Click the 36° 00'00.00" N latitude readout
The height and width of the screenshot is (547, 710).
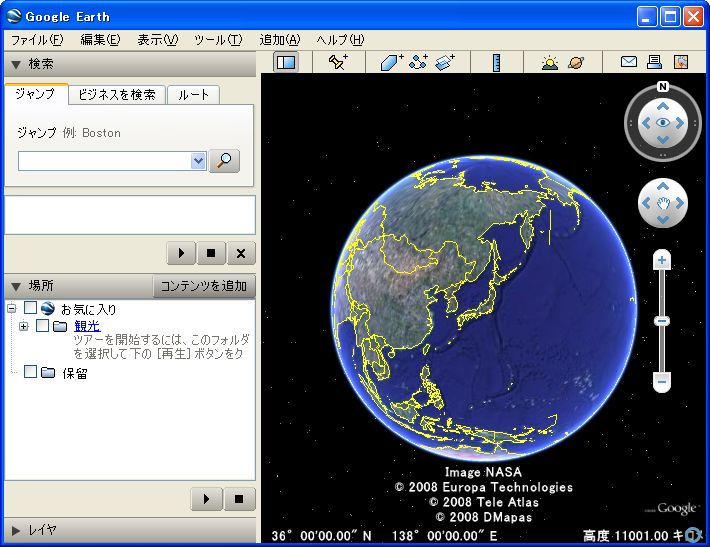click(321, 536)
